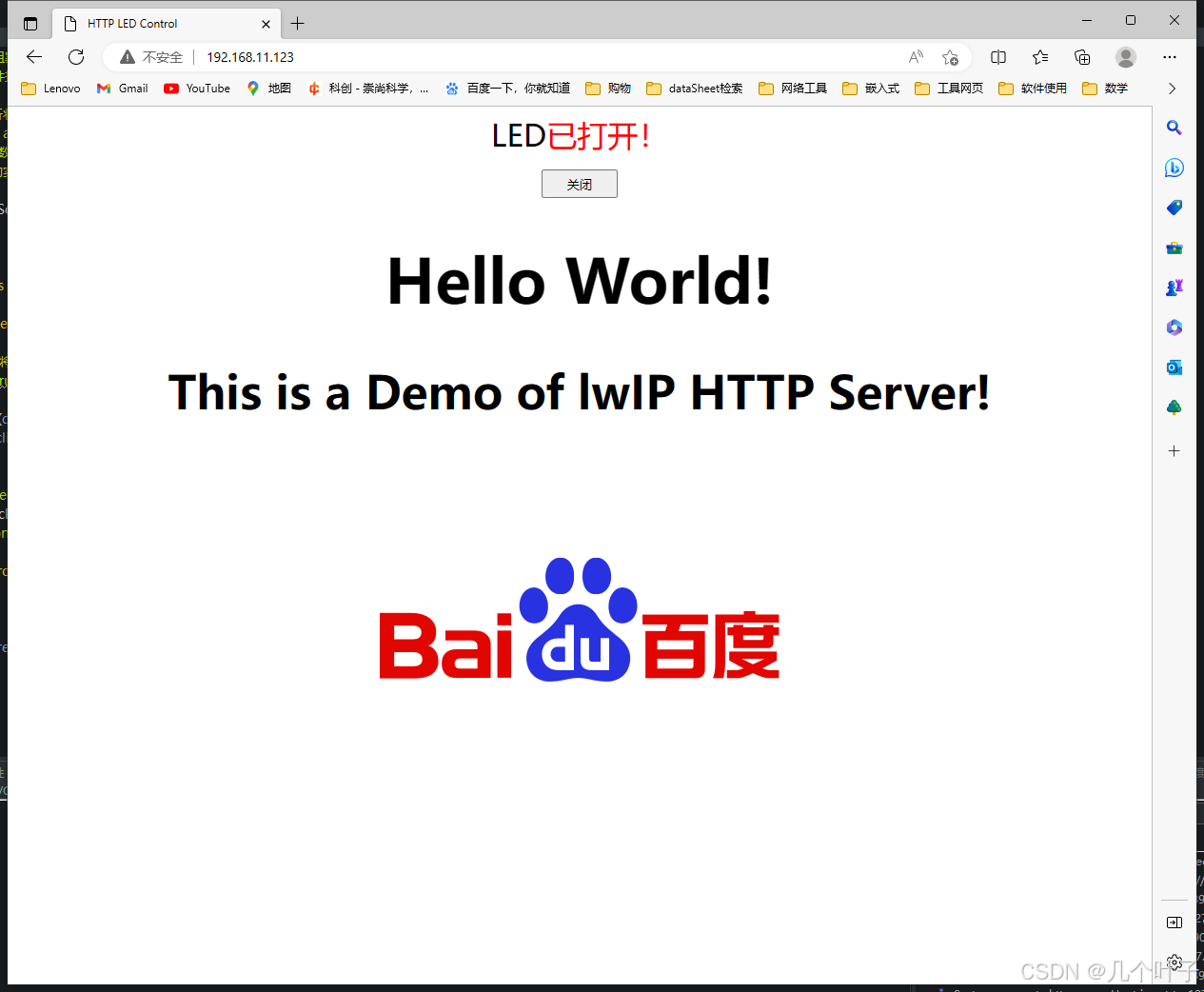Open the dataSheet检索 bookmarks folder

click(695, 89)
